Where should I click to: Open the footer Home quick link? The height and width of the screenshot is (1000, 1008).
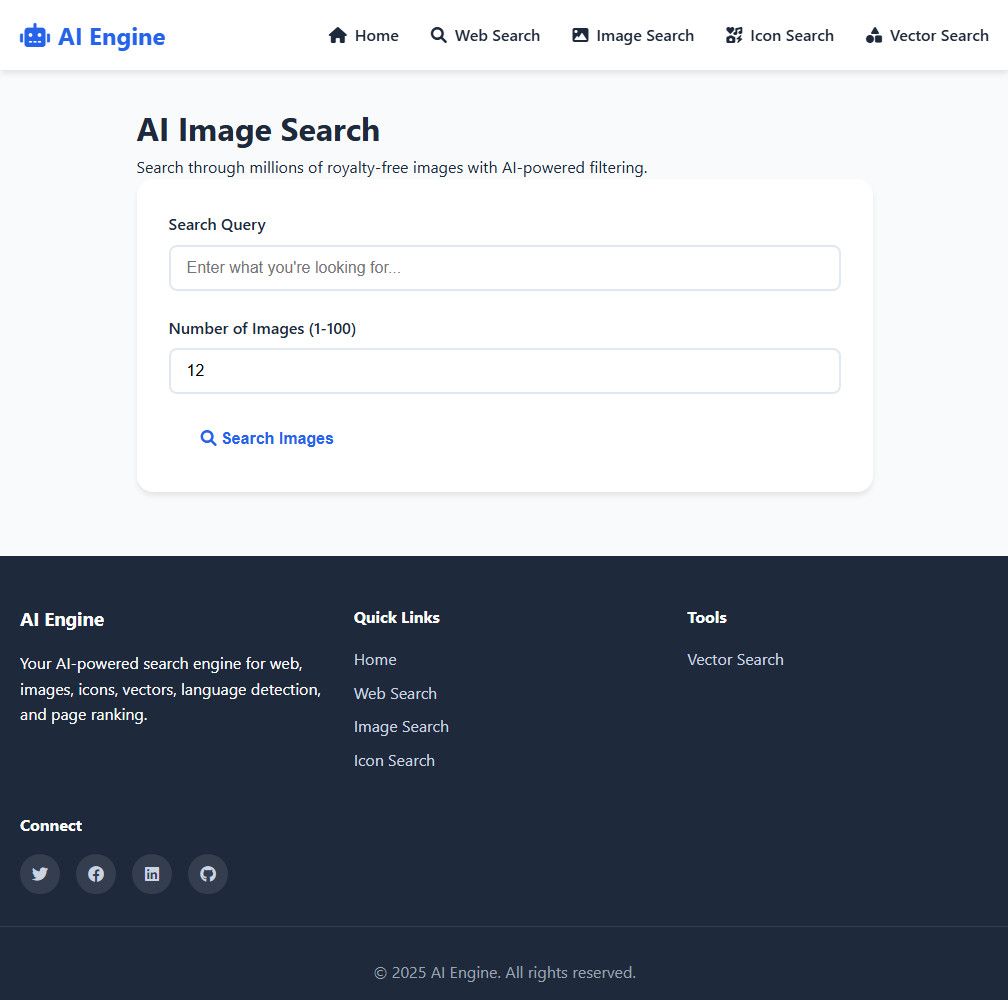[375, 660]
